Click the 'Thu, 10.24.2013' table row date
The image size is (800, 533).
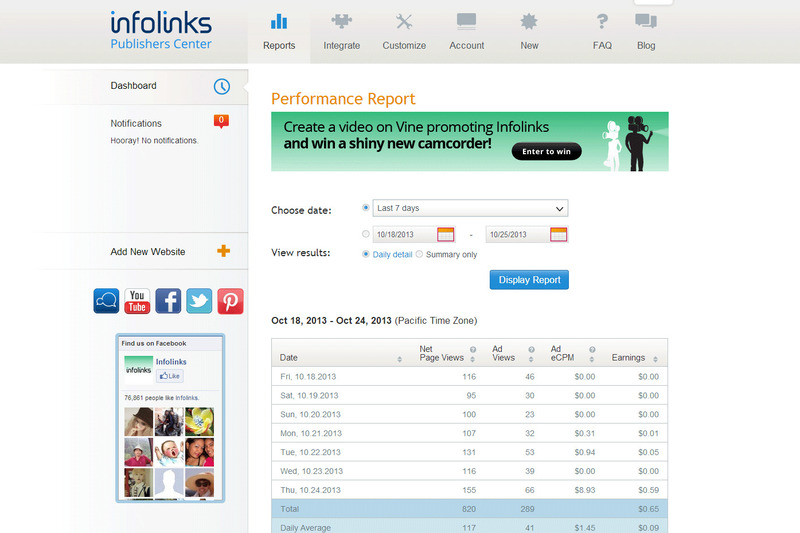tap(310, 490)
